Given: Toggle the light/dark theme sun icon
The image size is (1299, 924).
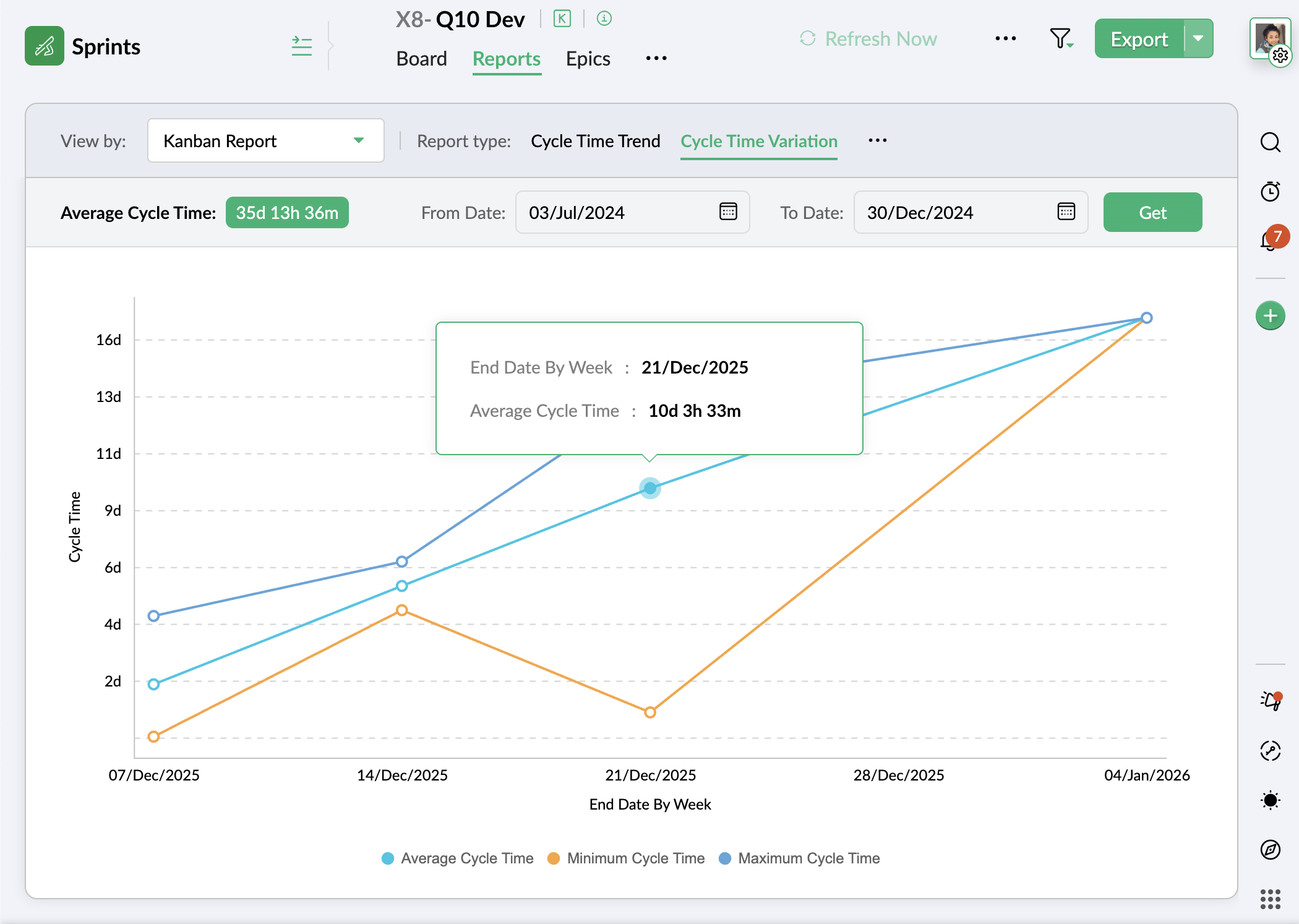Looking at the screenshot, I should point(1270,800).
